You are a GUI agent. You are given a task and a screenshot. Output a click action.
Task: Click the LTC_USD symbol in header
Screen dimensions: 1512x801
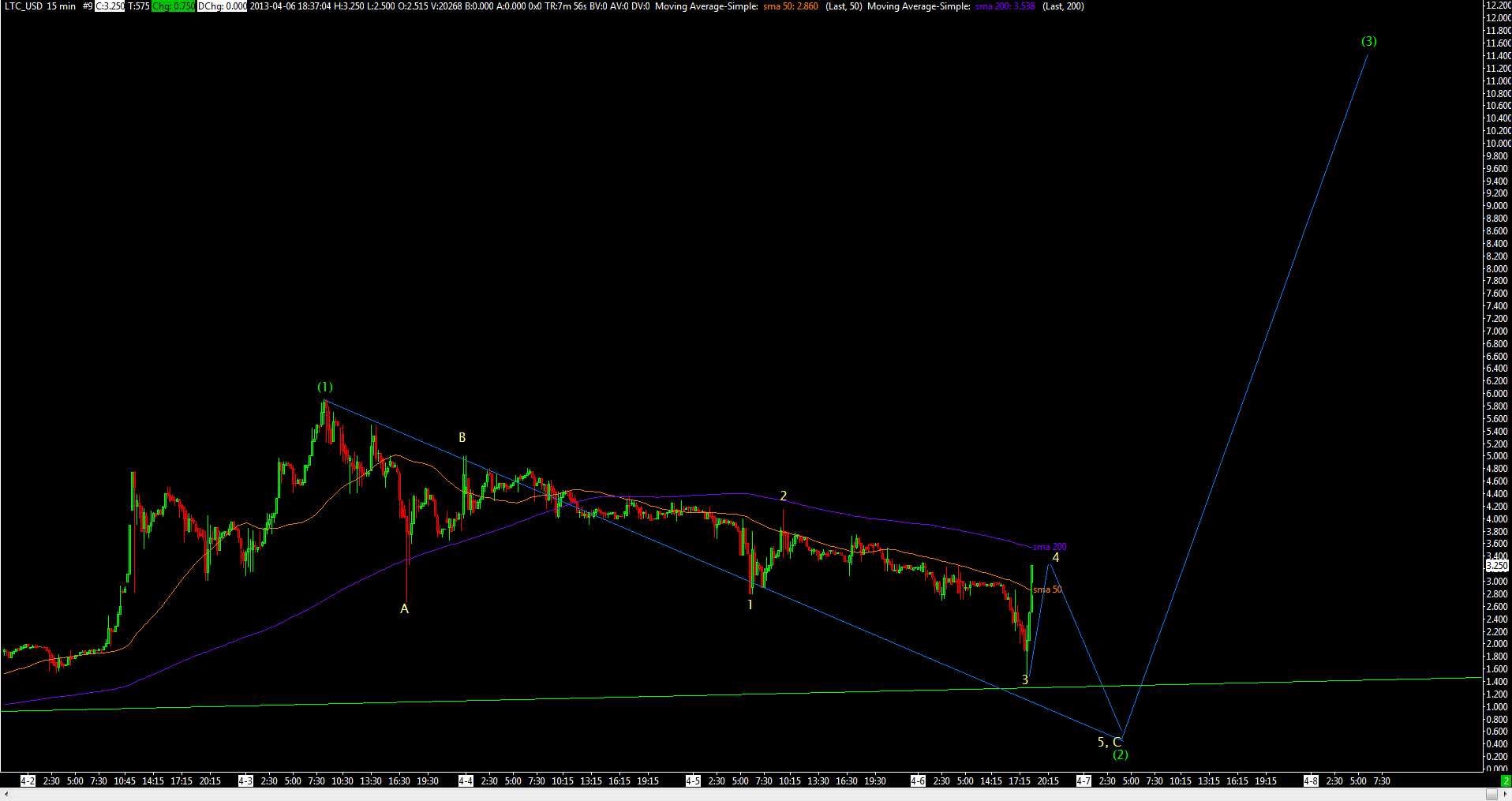click(x=23, y=6)
